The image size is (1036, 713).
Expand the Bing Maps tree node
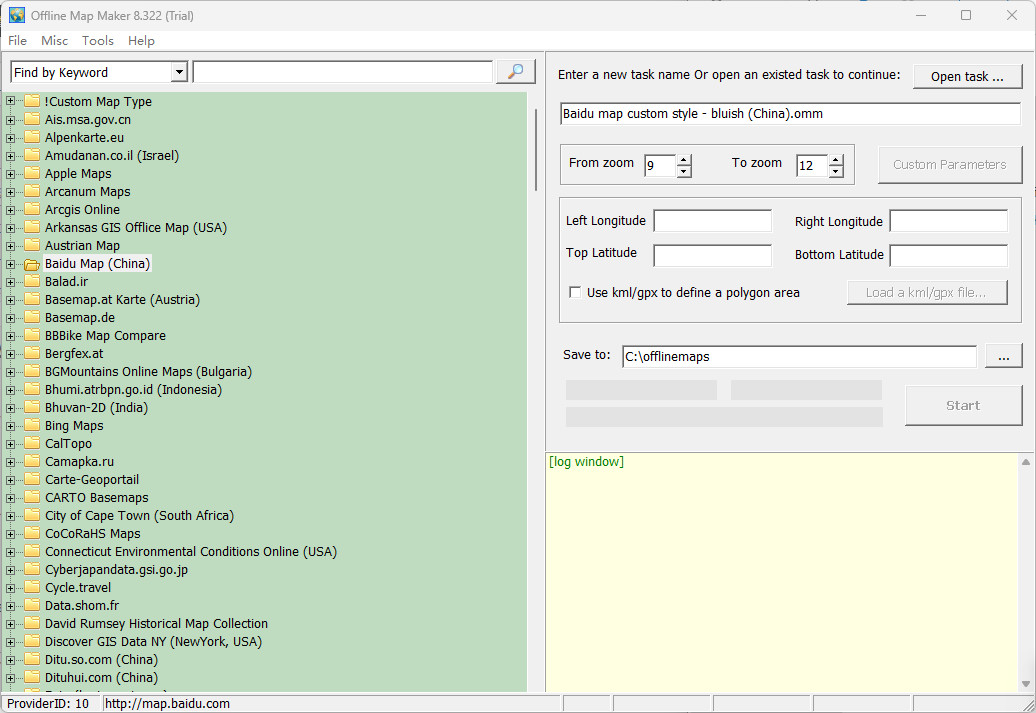tap(10, 426)
